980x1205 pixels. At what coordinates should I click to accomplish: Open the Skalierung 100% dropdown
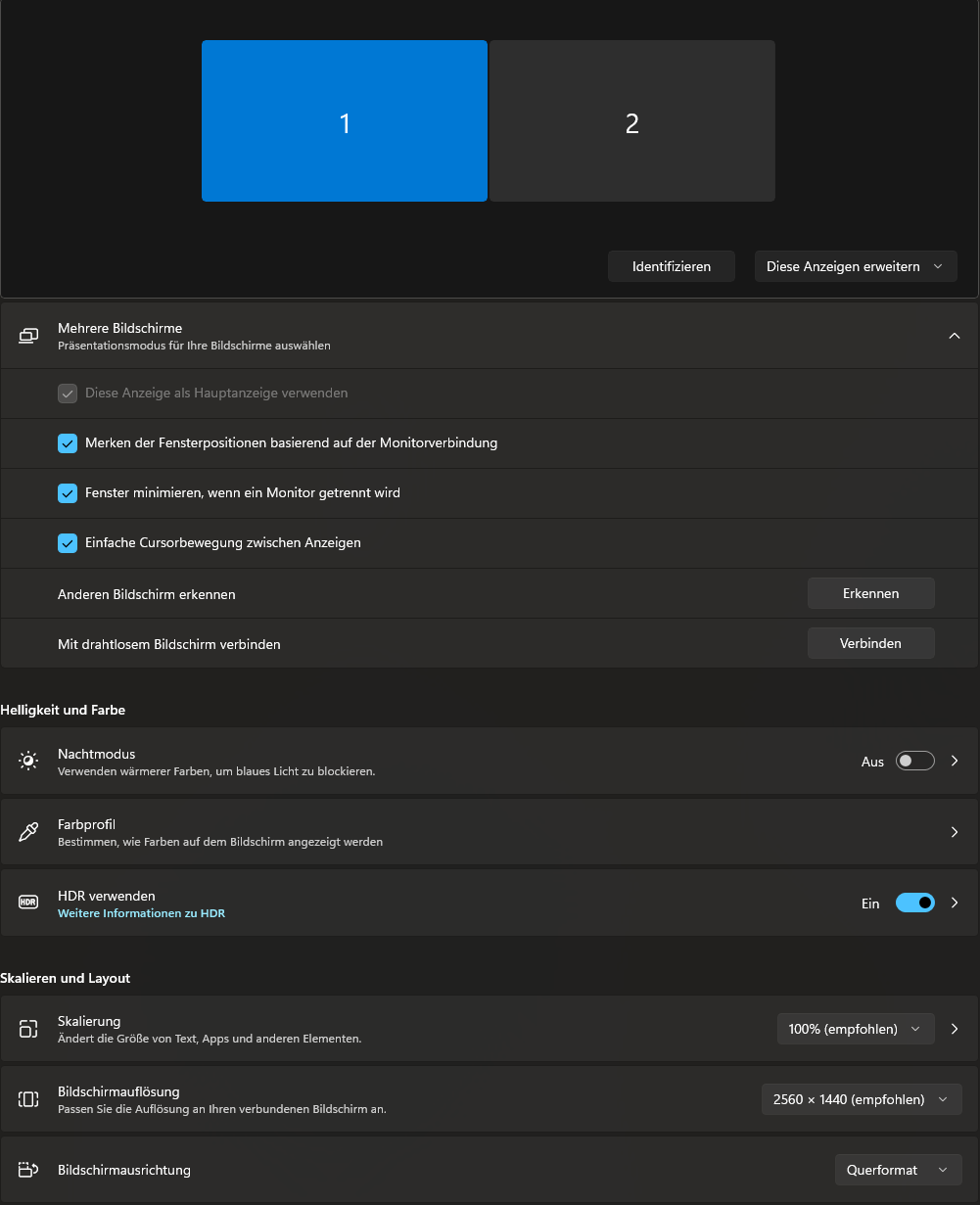pos(855,1029)
